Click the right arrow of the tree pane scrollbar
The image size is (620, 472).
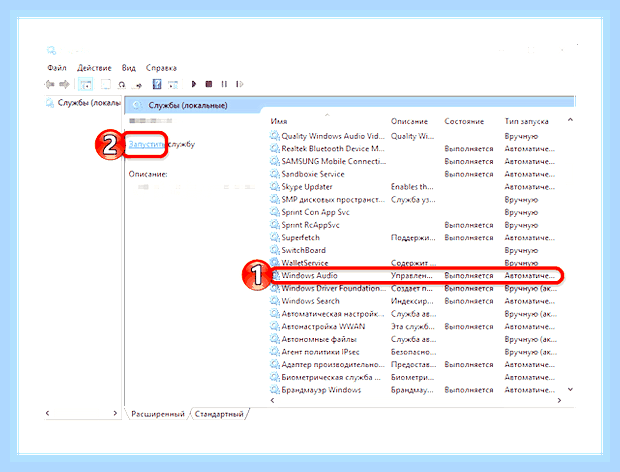coord(115,413)
